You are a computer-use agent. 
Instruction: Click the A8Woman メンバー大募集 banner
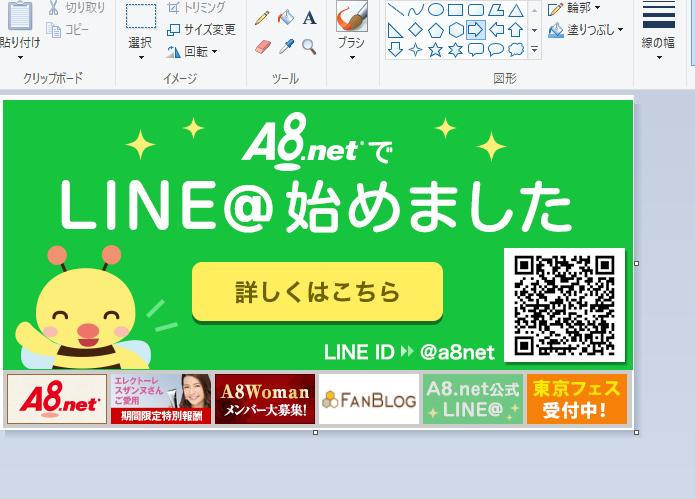point(265,399)
